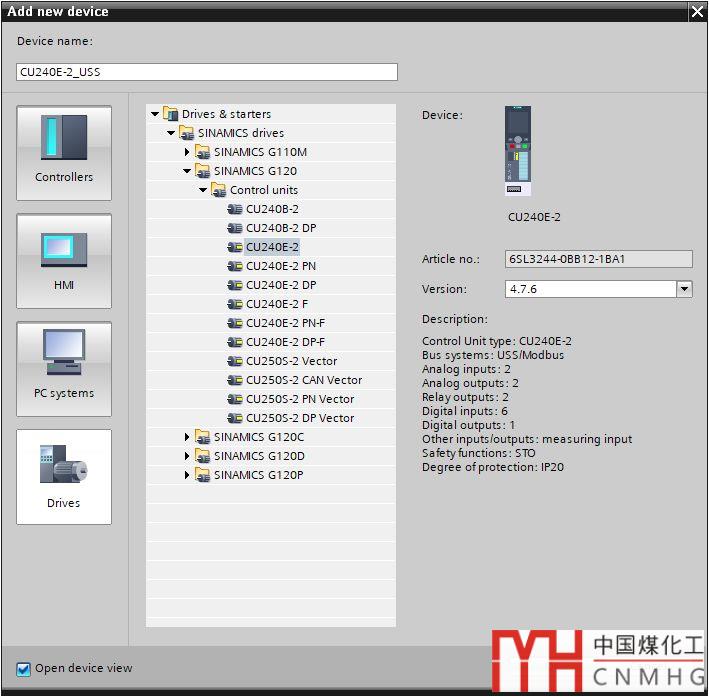The height and width of the screenshot is (697, 709).
Task: Select the Controllers category button
Action: pos(64,153)
